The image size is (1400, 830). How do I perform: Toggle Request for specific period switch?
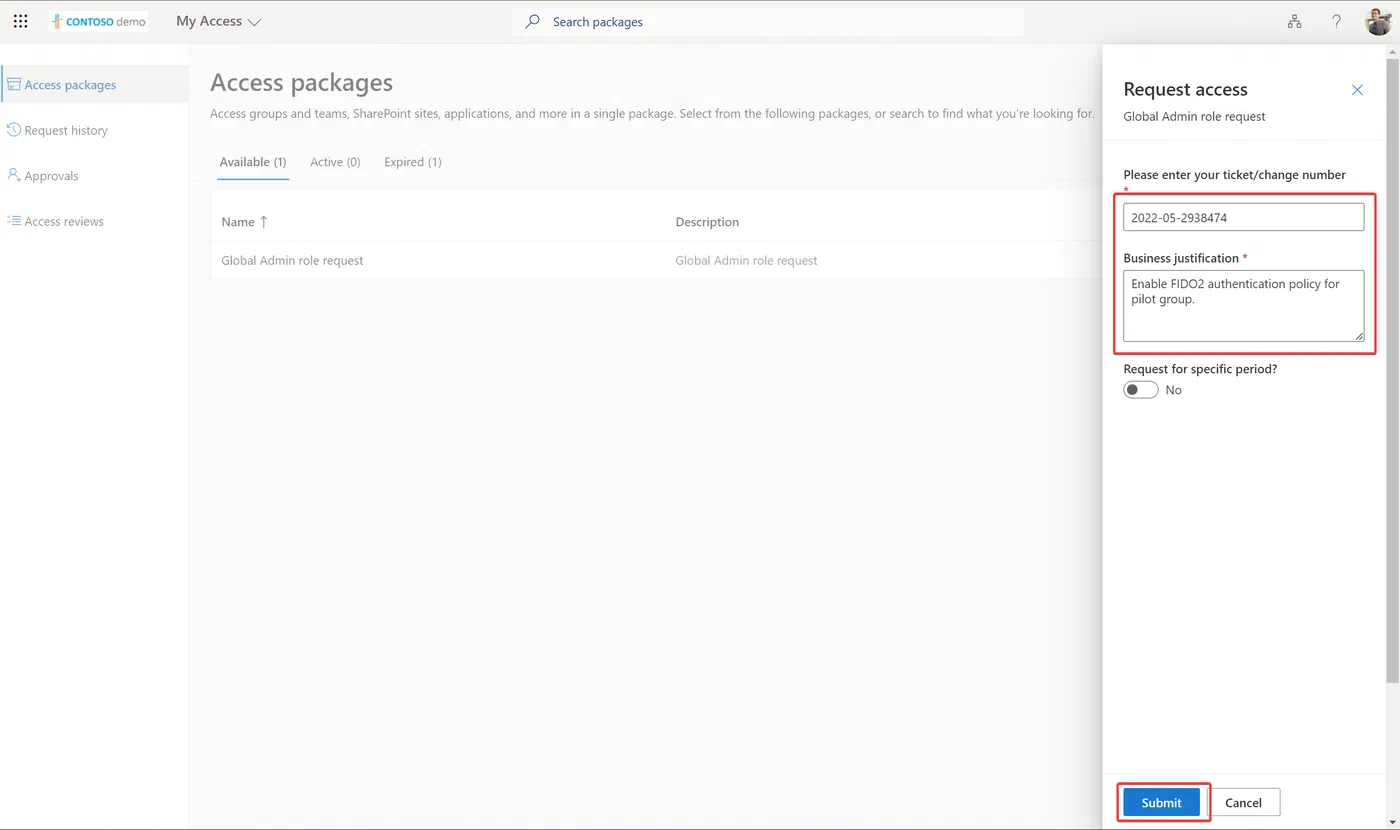1141,390
